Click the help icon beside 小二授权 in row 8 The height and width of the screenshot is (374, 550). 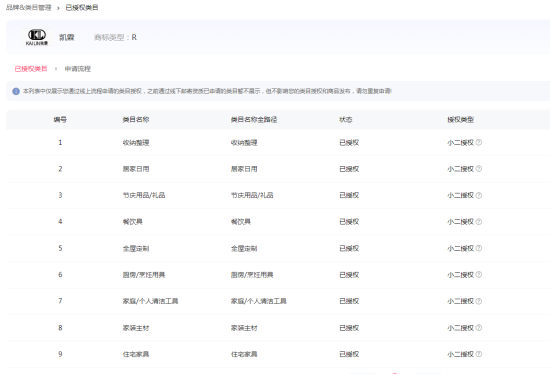(478, 328)
